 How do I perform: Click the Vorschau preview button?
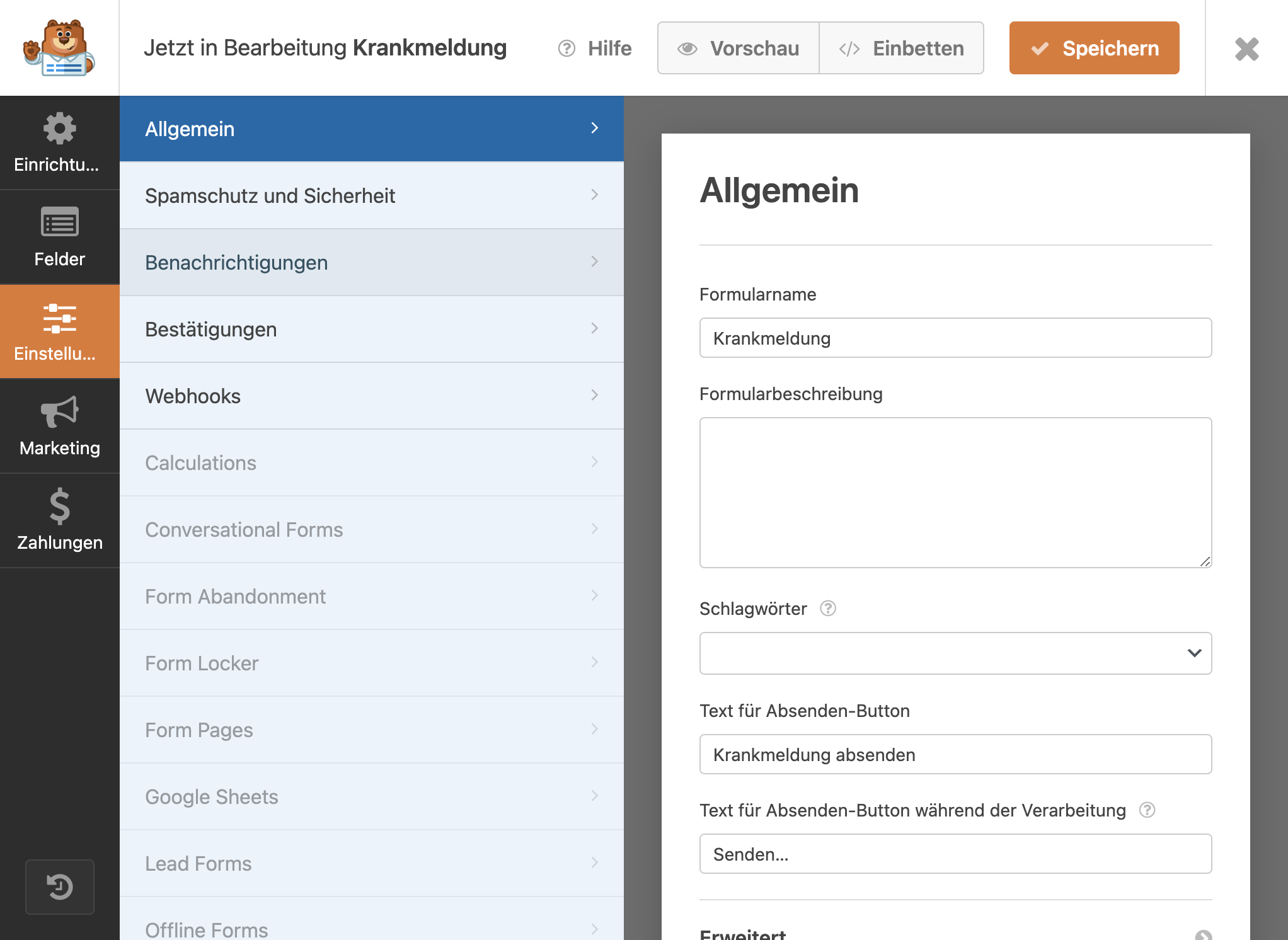coord(739,48)
